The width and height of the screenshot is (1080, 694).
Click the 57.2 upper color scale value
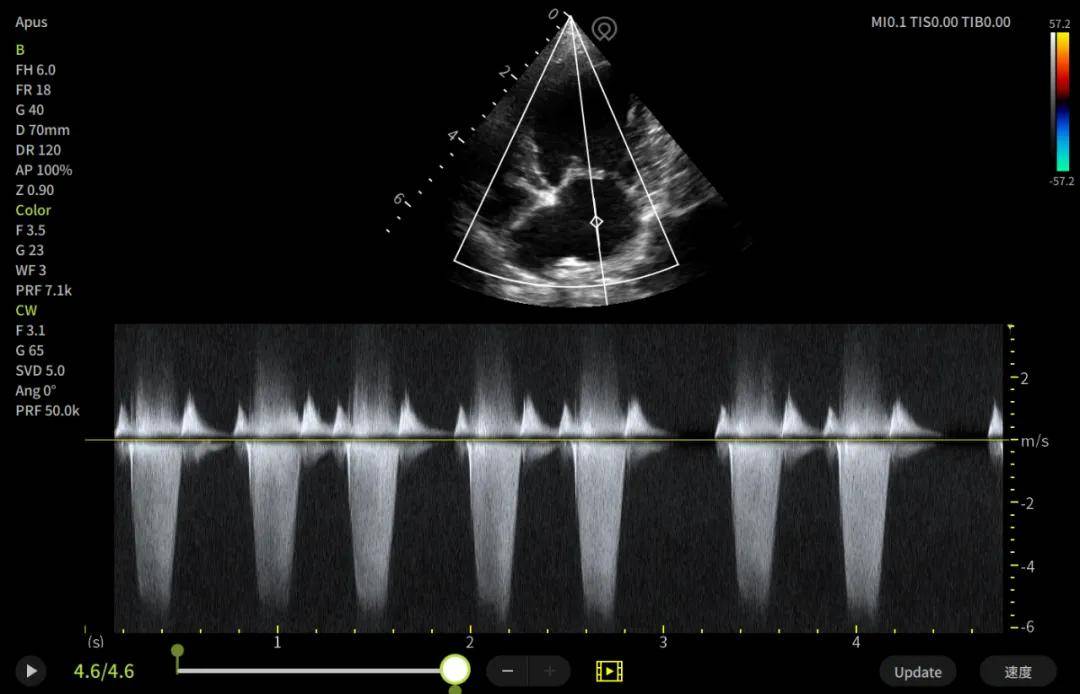[x=1060, y=24]
